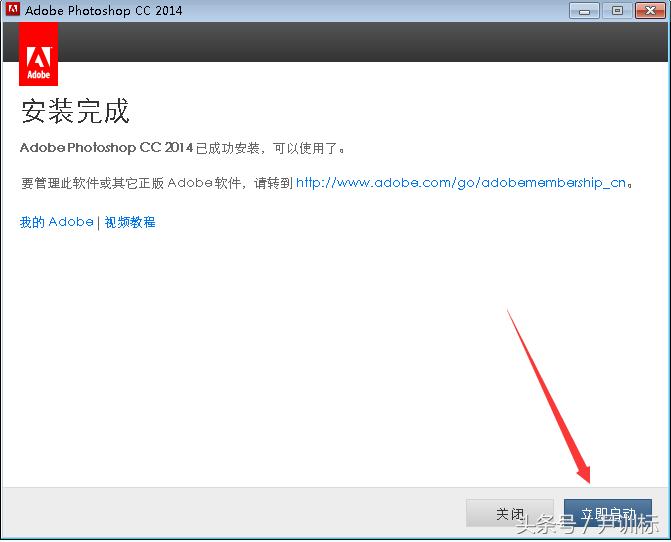Click the 关闭 button
The width and height of the screenshot is (671, 542).
[x=510, y=513]
